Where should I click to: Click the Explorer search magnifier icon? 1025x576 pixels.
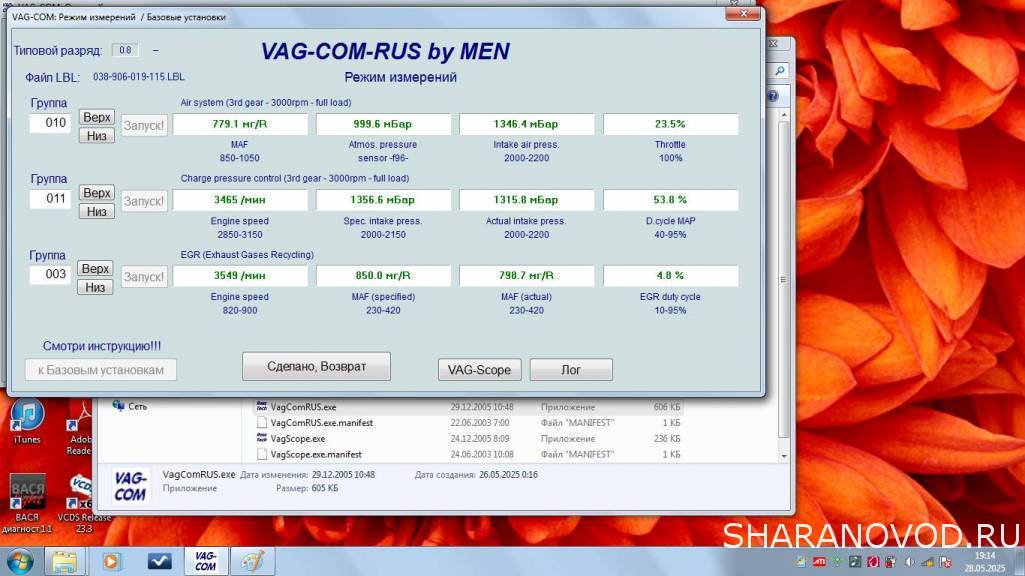[779, 70]
